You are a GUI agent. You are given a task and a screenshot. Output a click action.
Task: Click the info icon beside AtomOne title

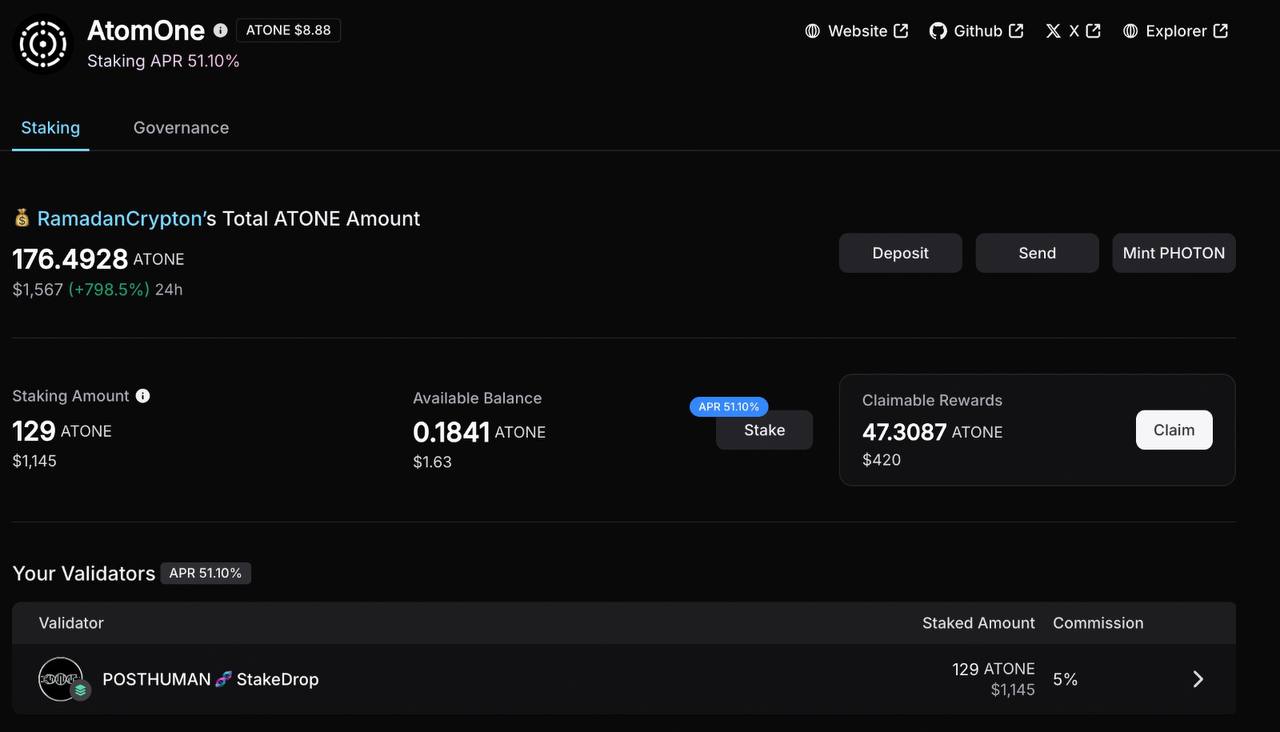point(220,30)
